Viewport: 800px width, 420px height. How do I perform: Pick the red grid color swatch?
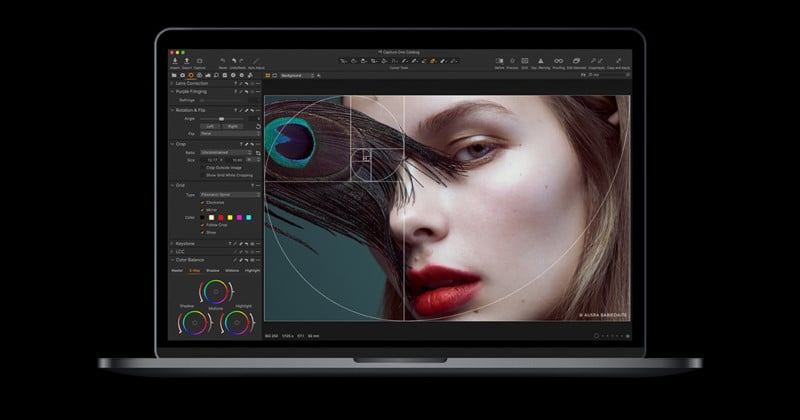tap(221, 217)
